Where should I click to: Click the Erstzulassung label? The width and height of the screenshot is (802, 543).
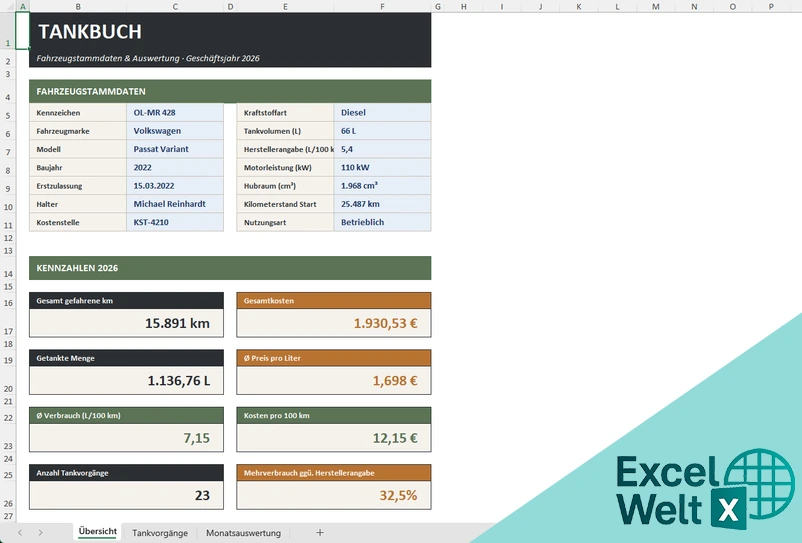coord(59,186)
